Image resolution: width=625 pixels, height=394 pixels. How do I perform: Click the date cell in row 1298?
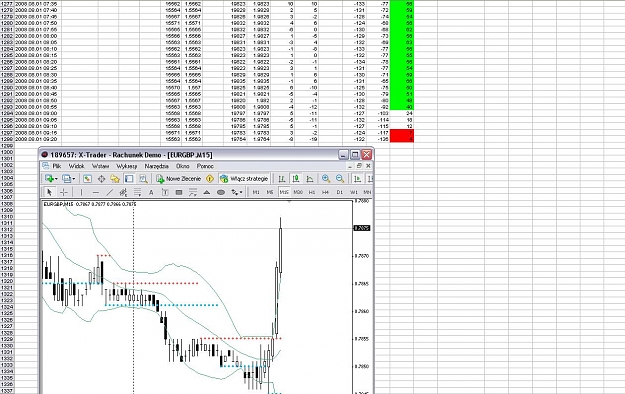click(x=37, y=139)
